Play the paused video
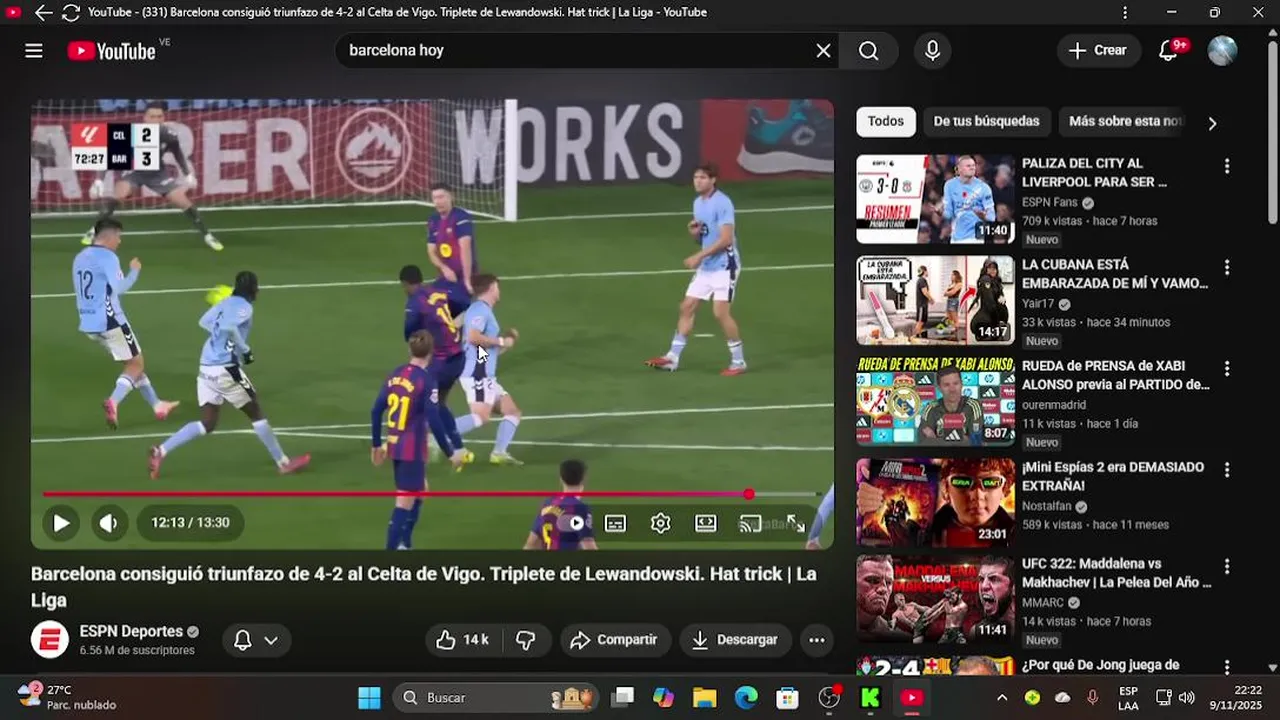This screenshot has height=720, width=1280. coord(61,522)
